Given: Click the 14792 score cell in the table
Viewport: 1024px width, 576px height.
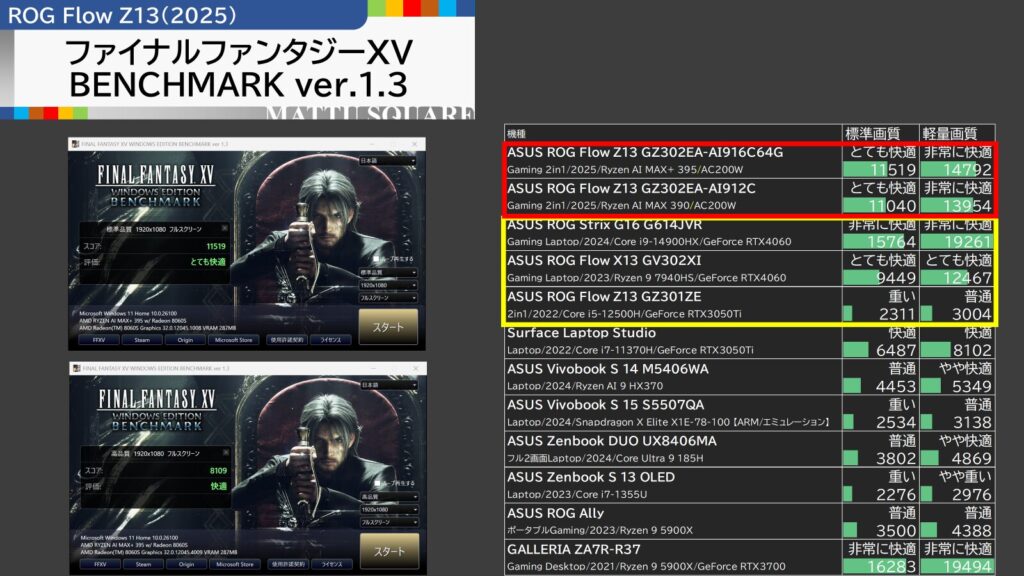Looking at the screenshot, I should coord(957,170).
